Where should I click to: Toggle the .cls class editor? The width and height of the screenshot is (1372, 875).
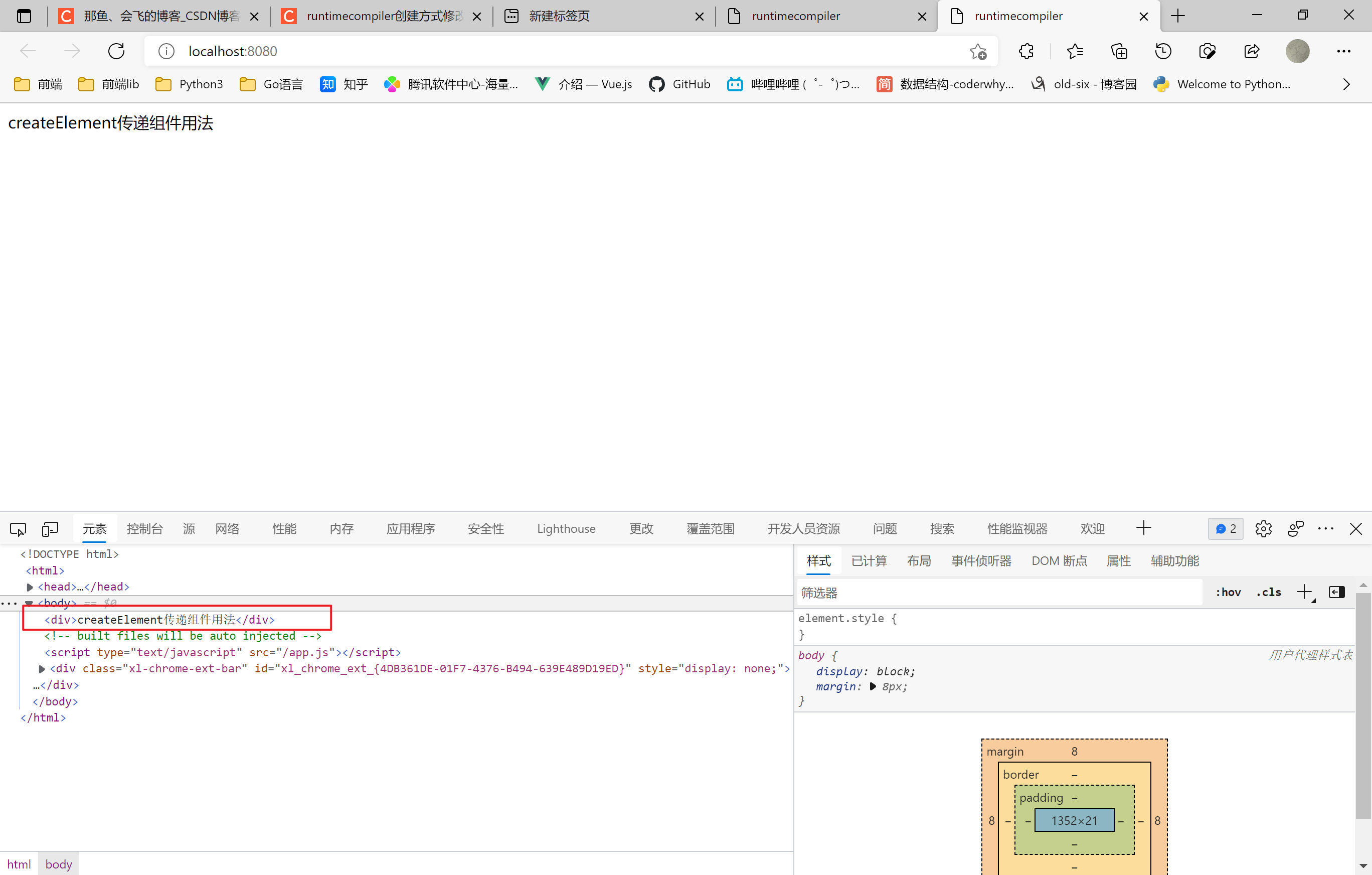[1268, 592]
